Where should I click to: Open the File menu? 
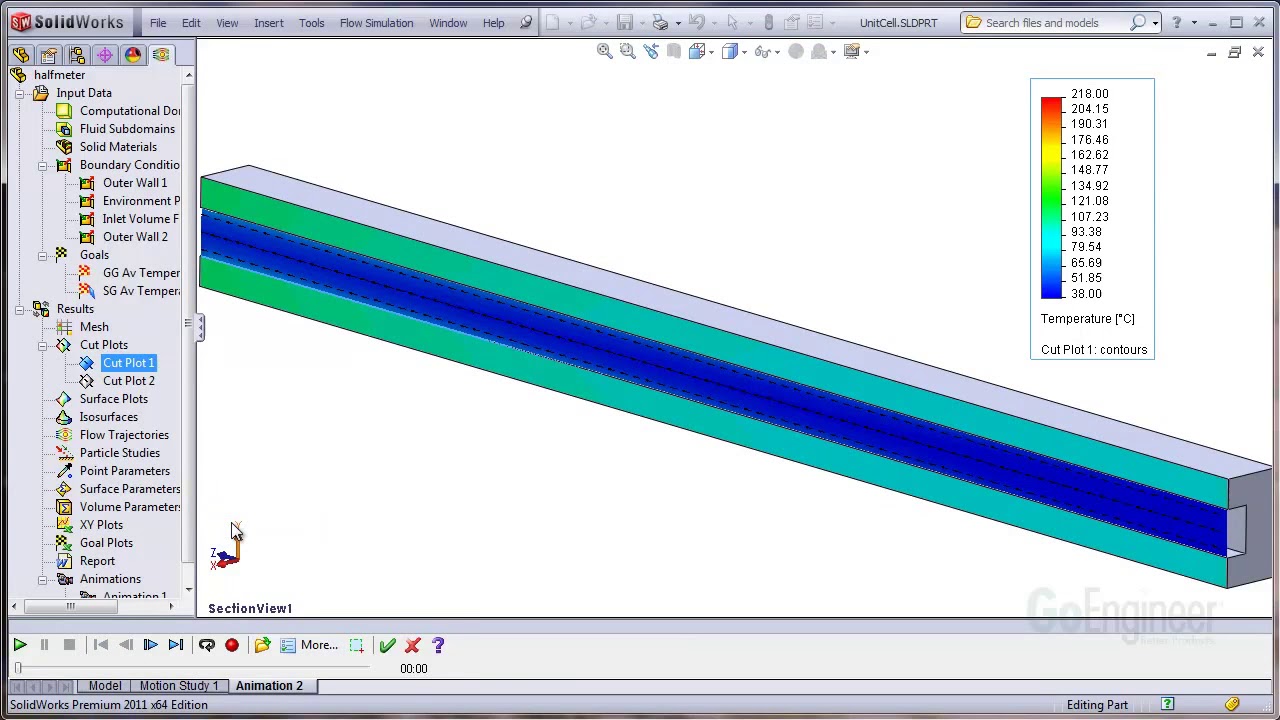coord(158,23)
